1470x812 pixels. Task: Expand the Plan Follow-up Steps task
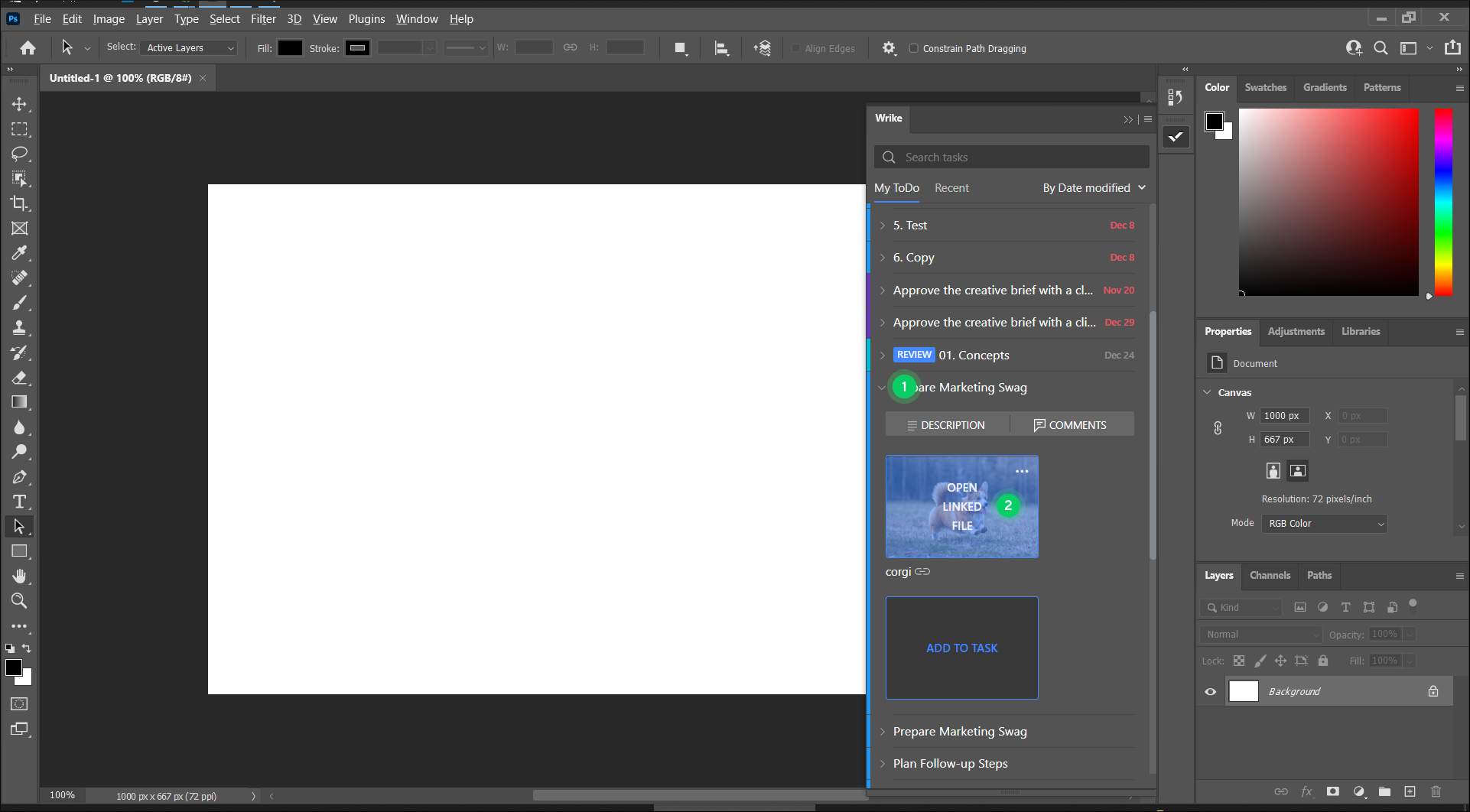click(883, 763)
